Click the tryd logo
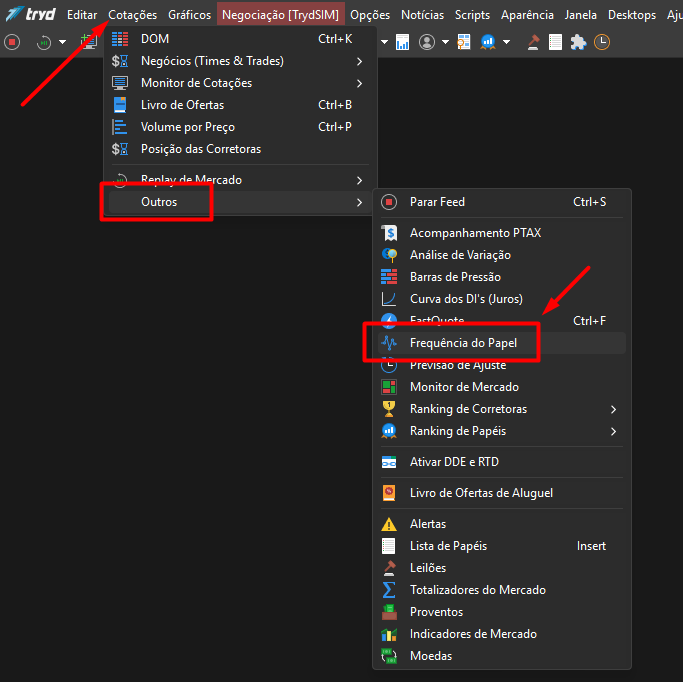The image size is (683, 682). [x=31, y=14]
